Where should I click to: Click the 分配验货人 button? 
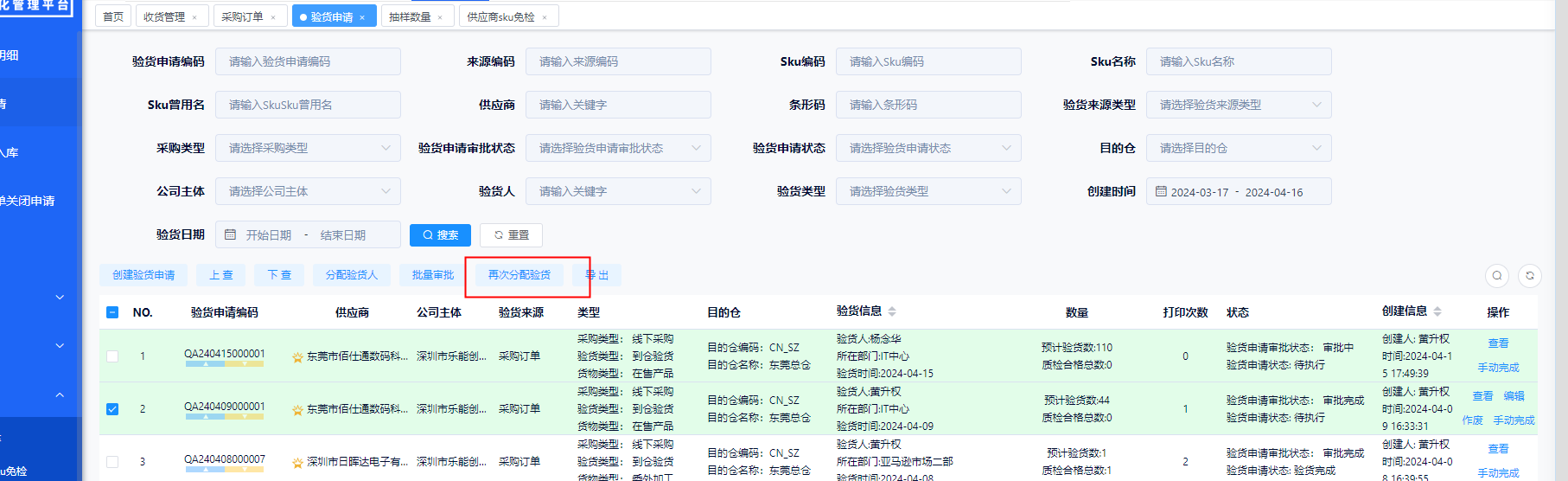(x=352, y=275)
